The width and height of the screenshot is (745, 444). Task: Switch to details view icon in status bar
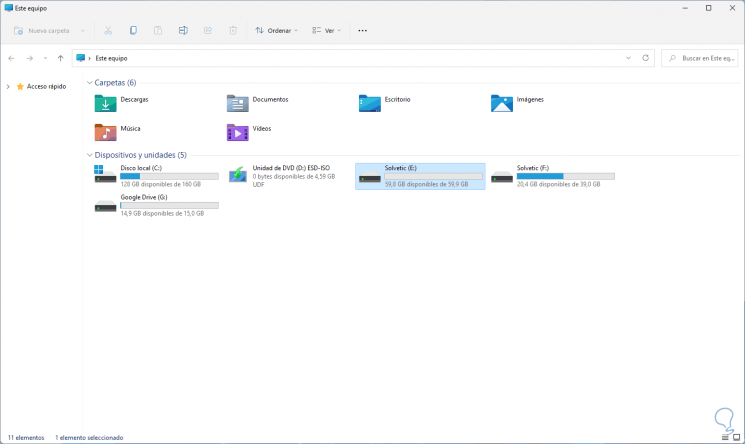coord(725,437)
